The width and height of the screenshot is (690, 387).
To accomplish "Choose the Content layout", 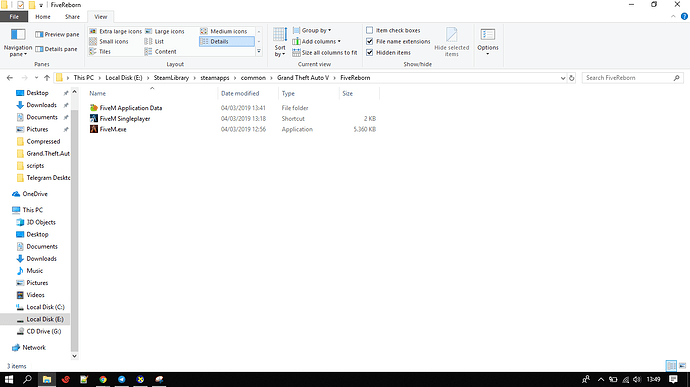I will click(161, 52).
